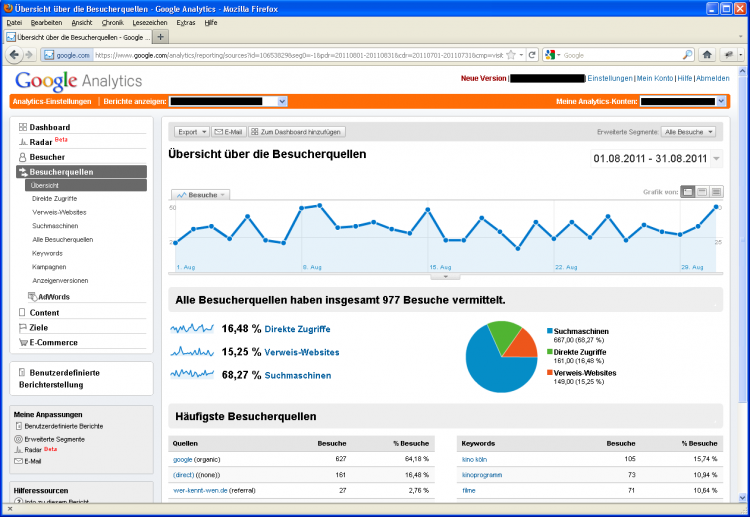Click the Firefox home button

pyautogui.click(x=707, y=55)
